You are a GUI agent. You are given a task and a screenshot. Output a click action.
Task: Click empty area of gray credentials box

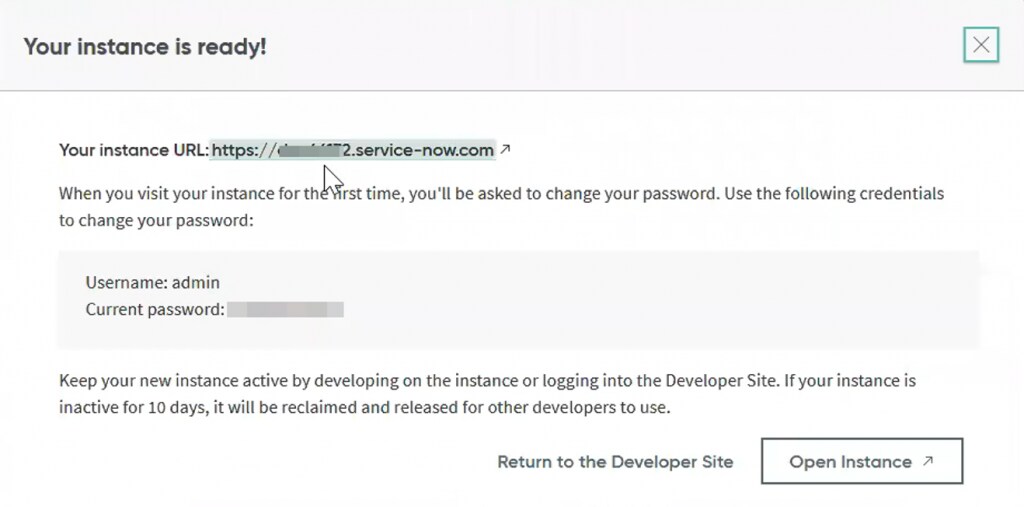[650, 300]
